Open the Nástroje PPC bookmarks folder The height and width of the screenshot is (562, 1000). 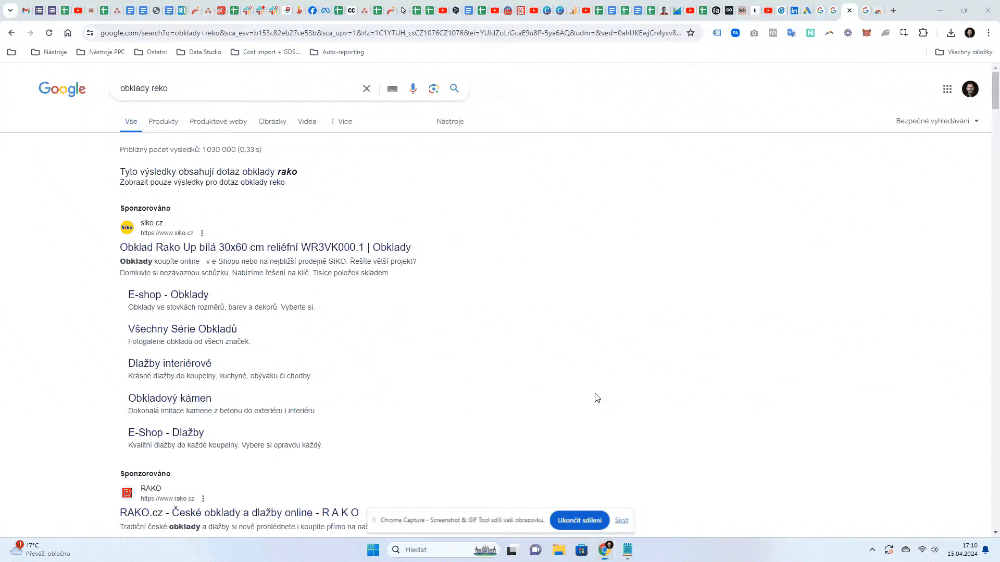(x=101, y=52)
